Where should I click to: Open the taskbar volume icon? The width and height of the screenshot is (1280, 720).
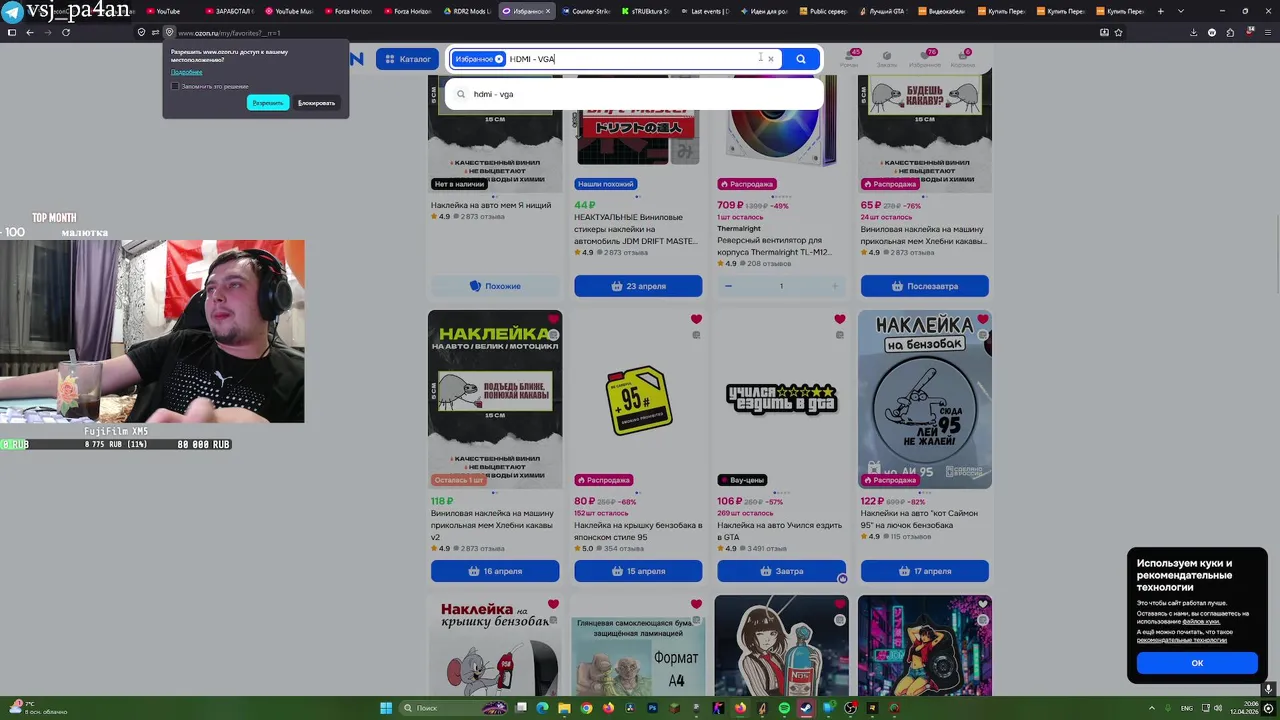click(1219, 708)
